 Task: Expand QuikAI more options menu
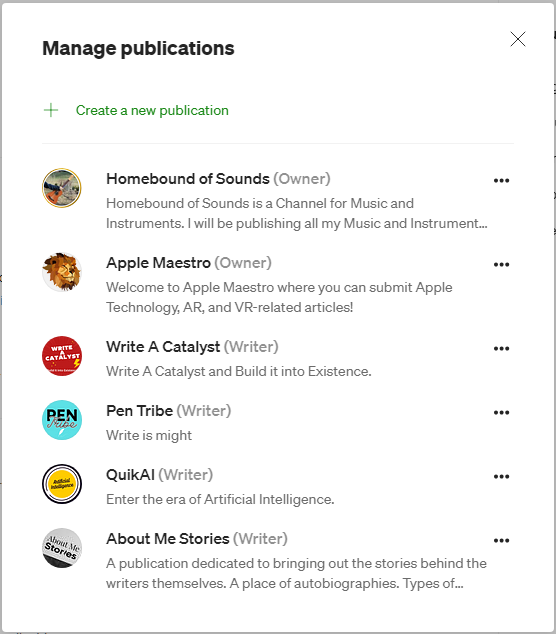coord(501,476)
